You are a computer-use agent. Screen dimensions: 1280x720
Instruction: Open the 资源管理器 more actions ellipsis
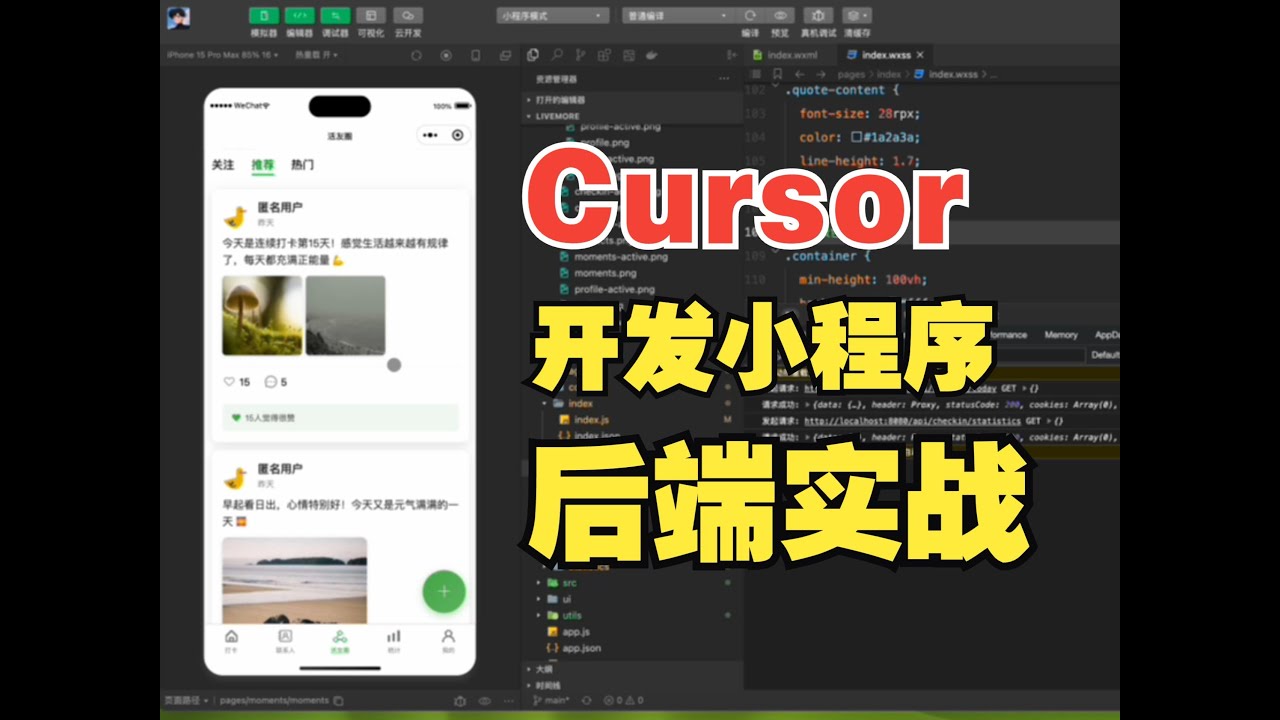tap(724, 78)
